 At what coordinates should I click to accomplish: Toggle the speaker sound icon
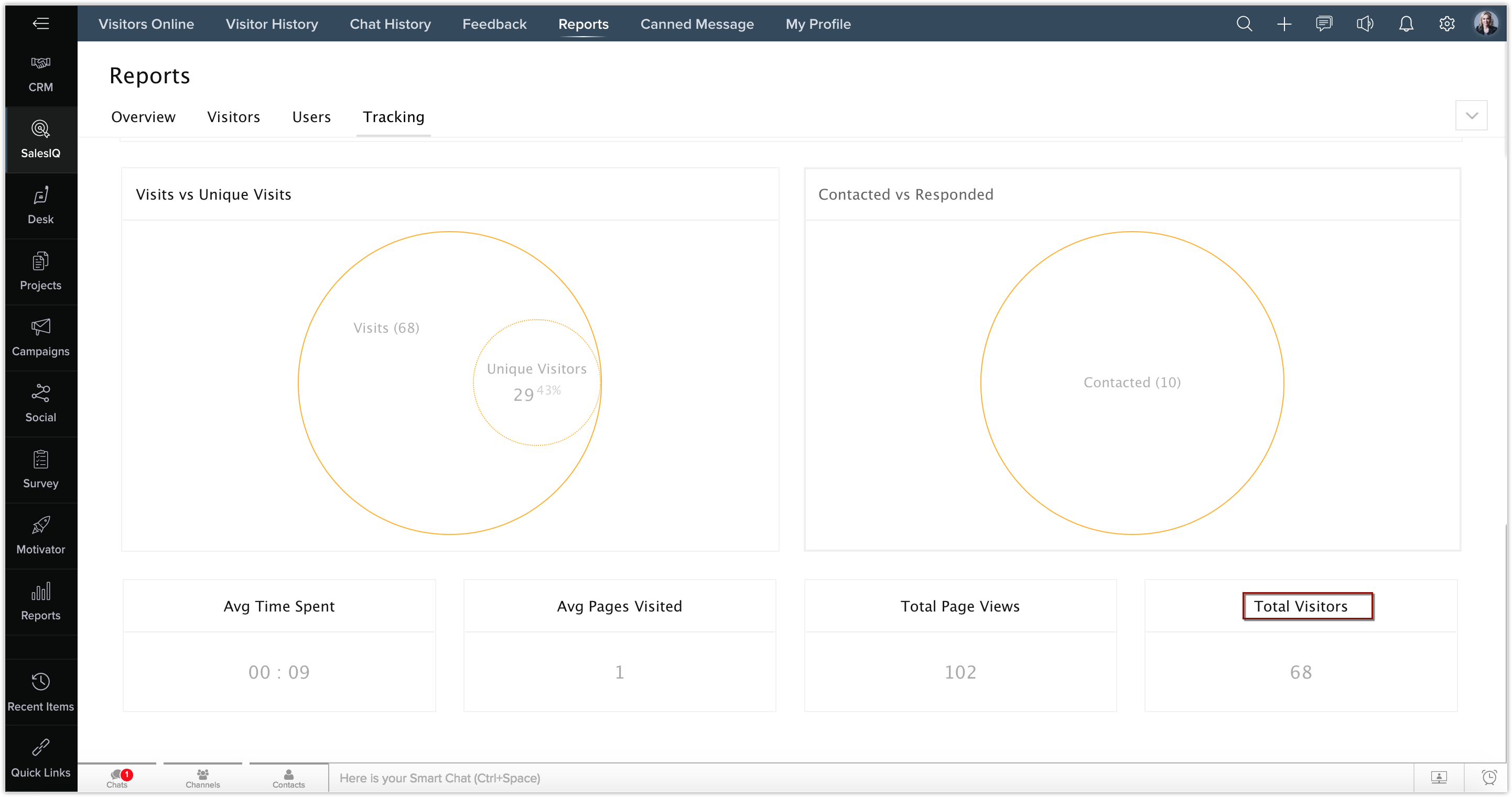1365,24
